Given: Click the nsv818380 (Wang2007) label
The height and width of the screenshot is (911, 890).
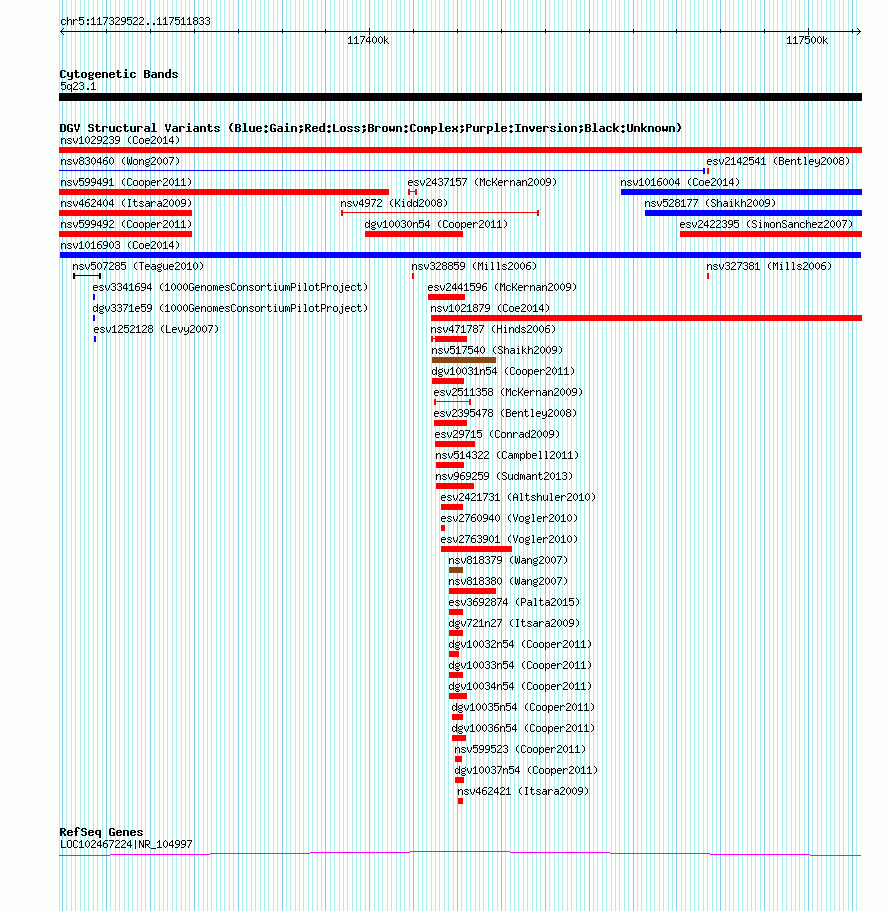Looking at the screenshot, I should (508, 581).
